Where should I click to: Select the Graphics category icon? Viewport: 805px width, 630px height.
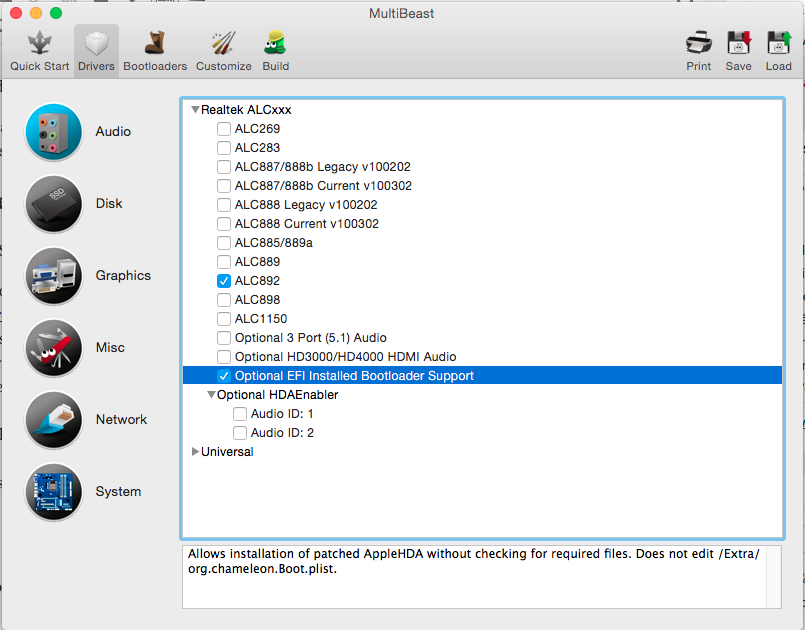pyautogui.click(x=53, y=276)
